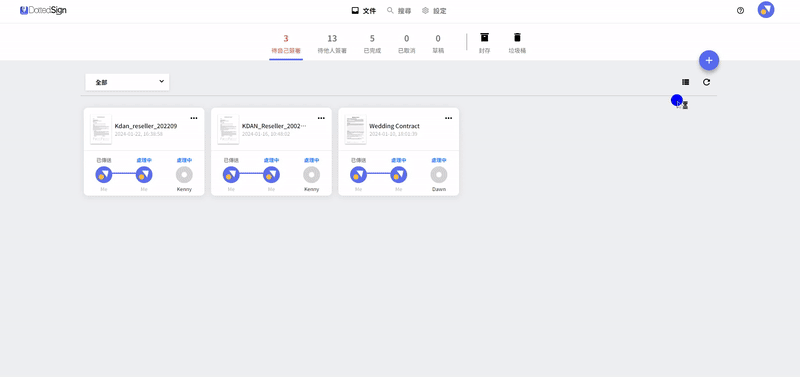Open the Kdan_reseller_202209 document thumbnail
The image size is (800, 377).
click(x=101, y=130)
